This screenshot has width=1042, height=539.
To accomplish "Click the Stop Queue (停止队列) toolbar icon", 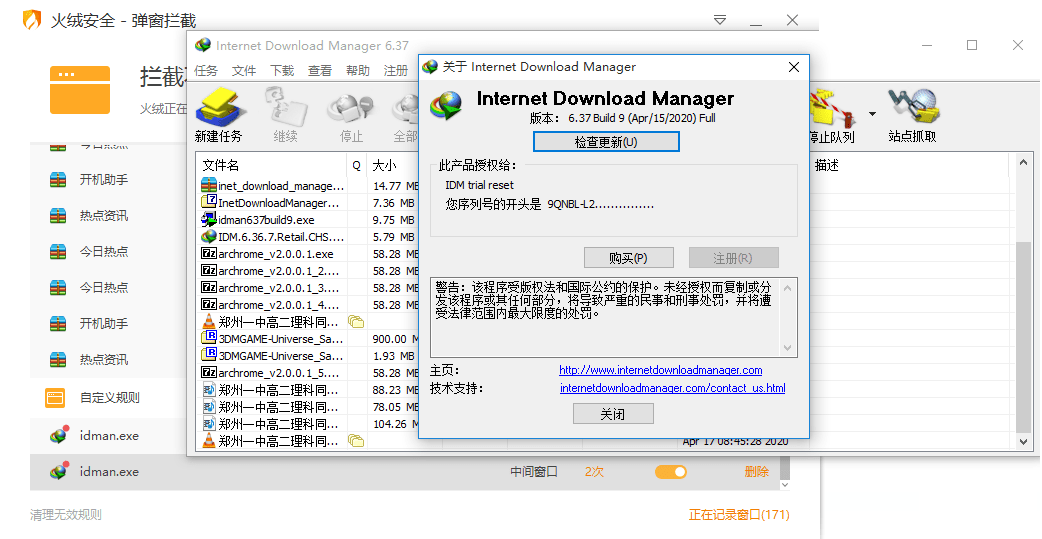I will coord(833,116).
